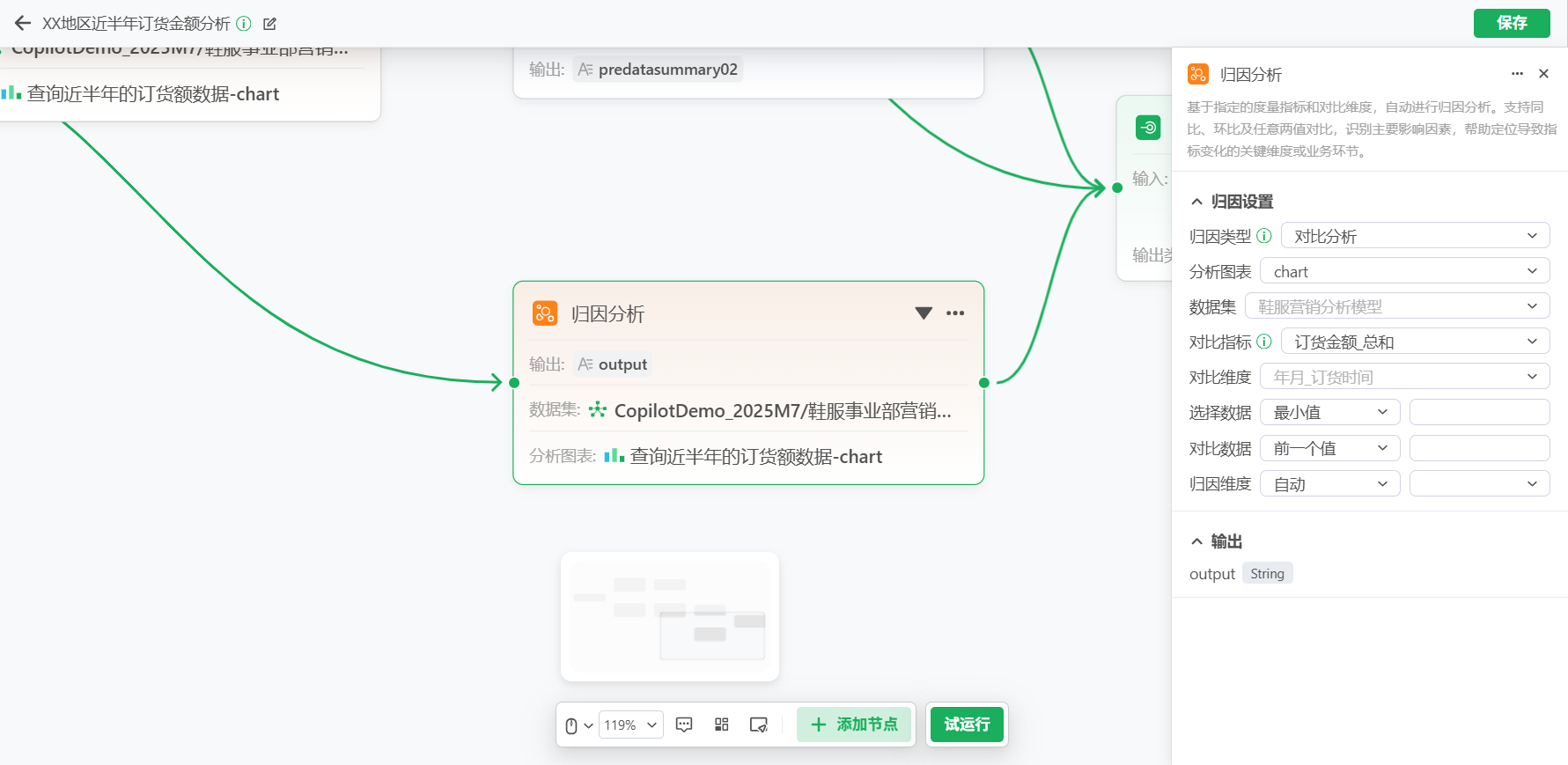Image resolution: width=1568 pixels, height=765 pixels.
Task: Close the 归因分析 settings panel
Action: coord(1543,74)
